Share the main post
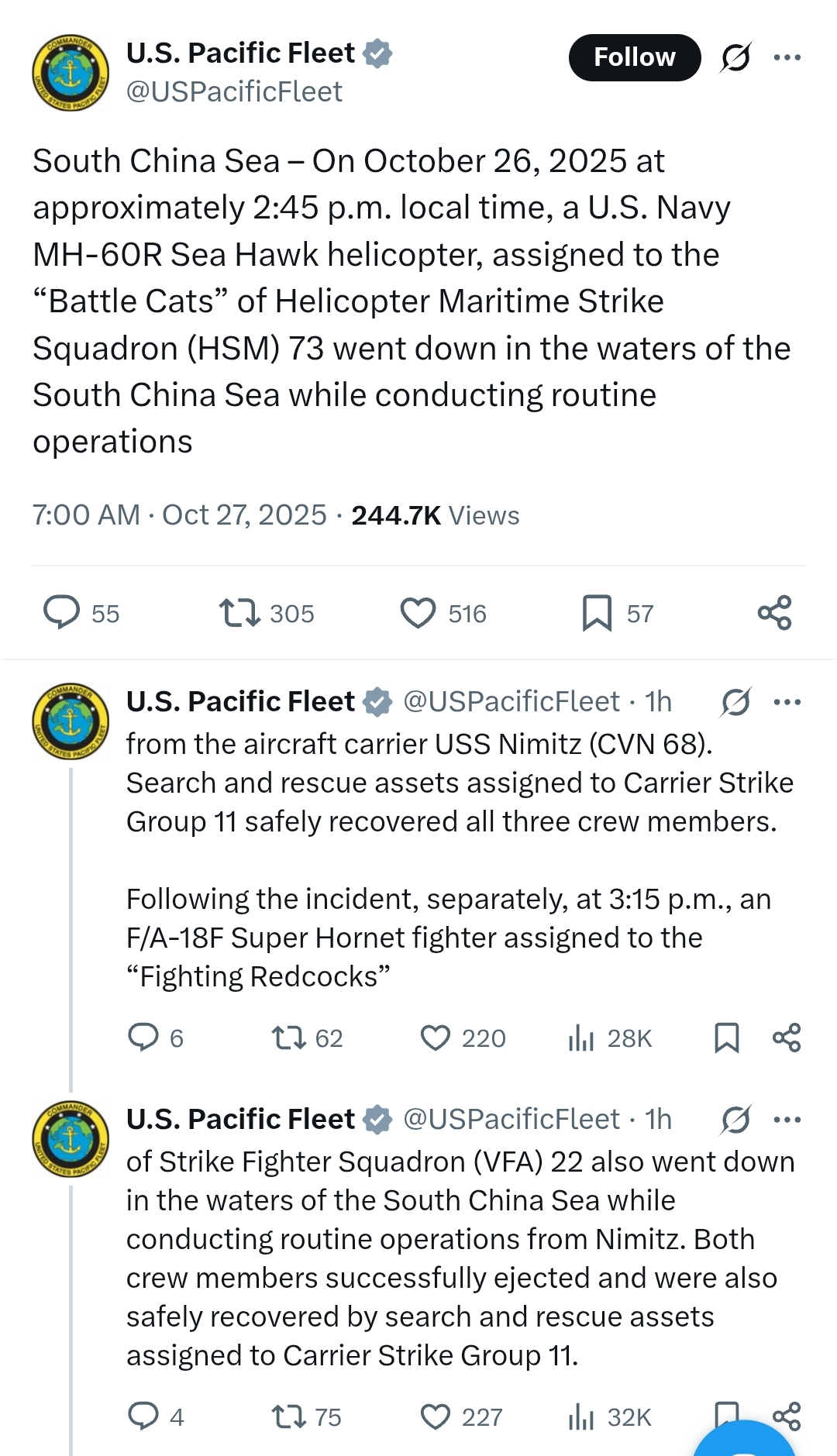The image size is (837, 1456). [x=774, y=613]
